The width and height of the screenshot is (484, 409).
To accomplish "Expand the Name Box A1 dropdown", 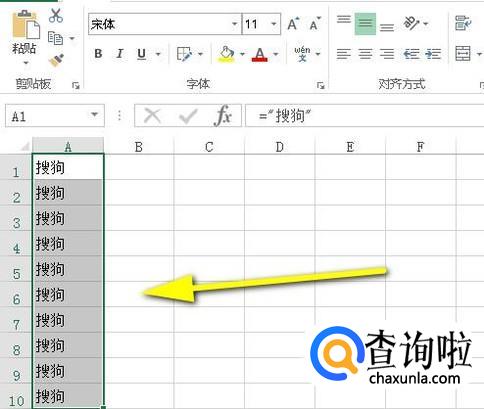I will pyautogui.click(x=94, y=115).
